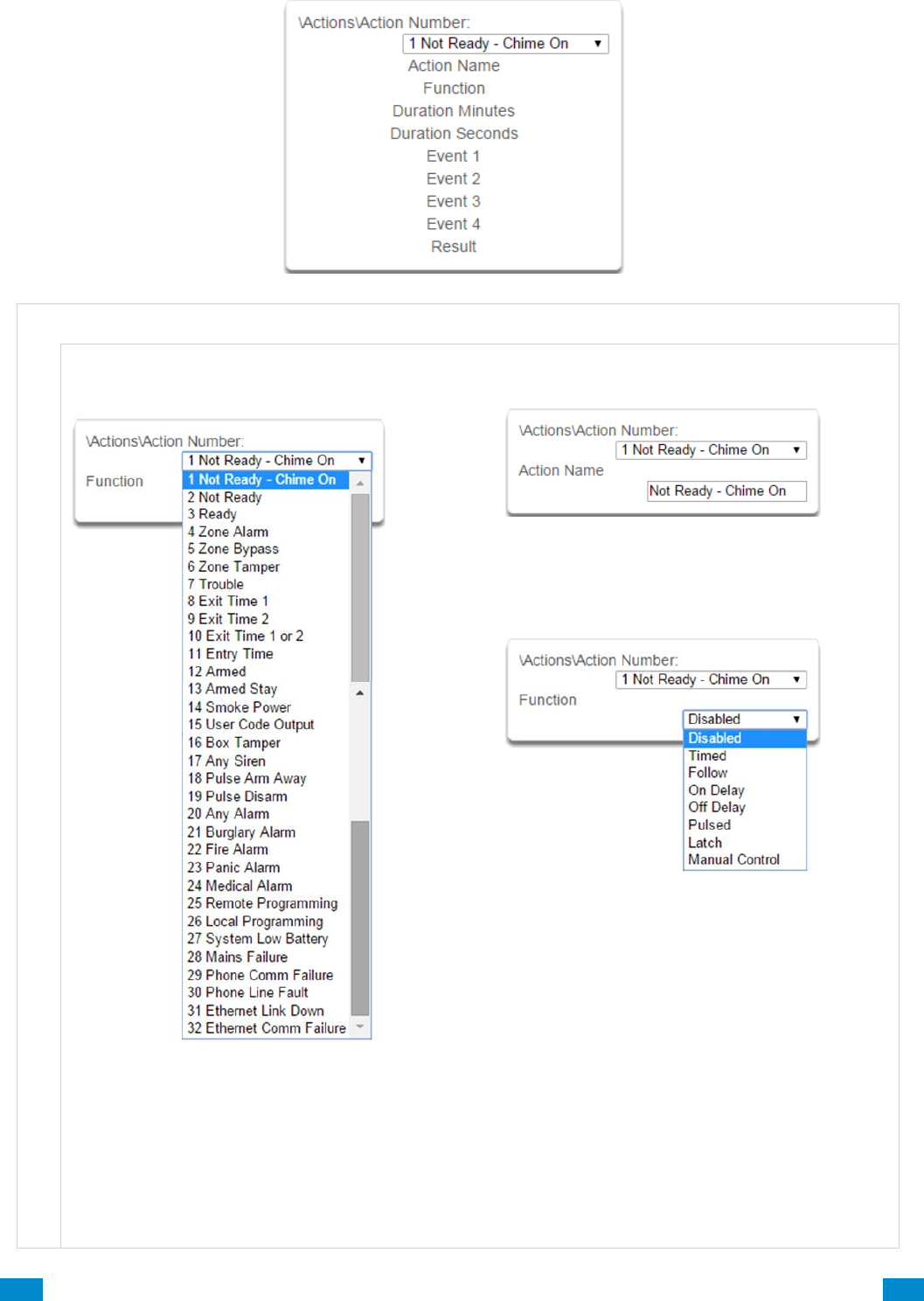Screen dimensions: 924x1301
Task: Choose option 15 User Code Output
Action: point(266,725)
